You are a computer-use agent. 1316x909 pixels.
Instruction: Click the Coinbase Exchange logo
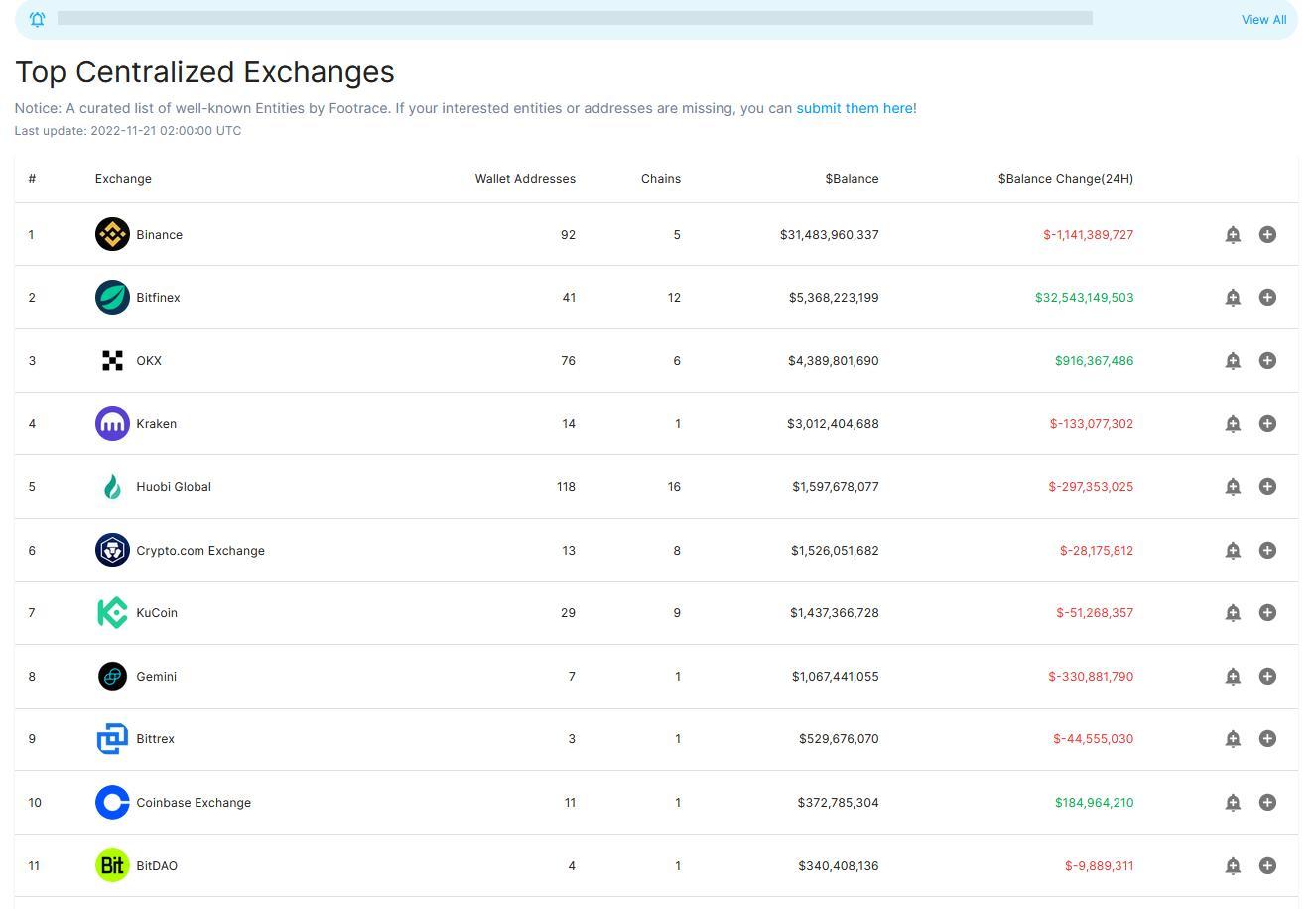112,803
